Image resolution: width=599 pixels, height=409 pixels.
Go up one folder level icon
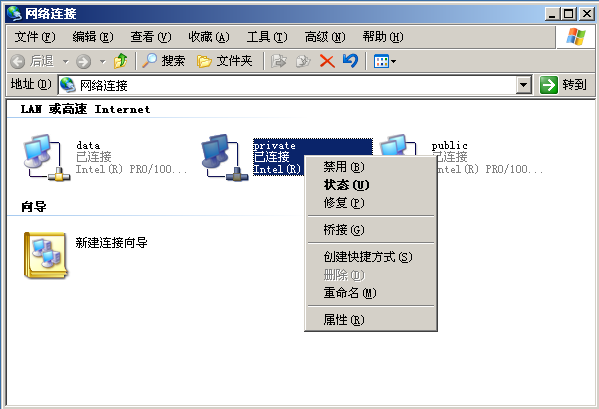pyautogui.click(x=121, y=61)
